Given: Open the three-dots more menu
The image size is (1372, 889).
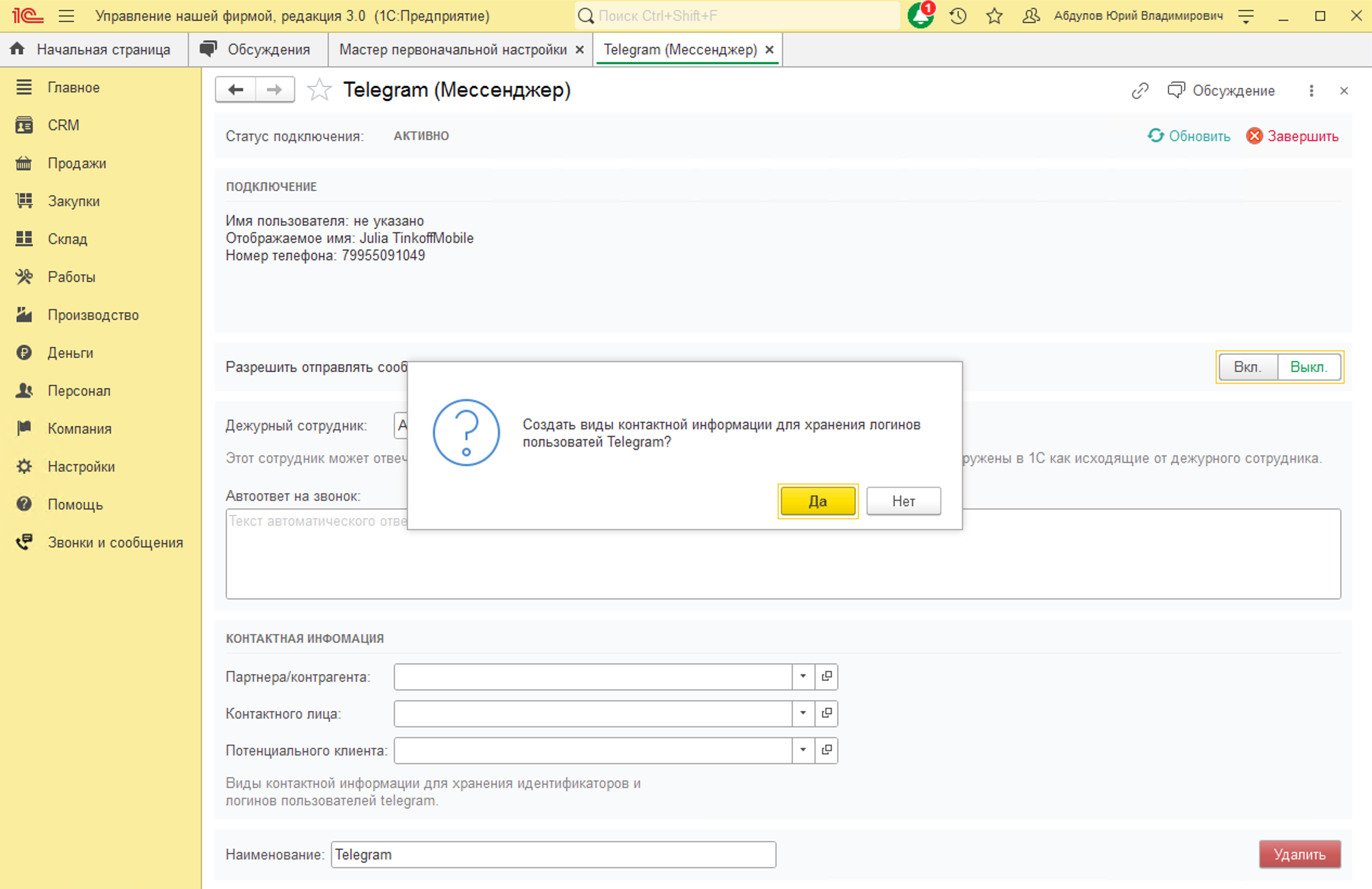Looking at the screenshot, I should [1311, 91].
